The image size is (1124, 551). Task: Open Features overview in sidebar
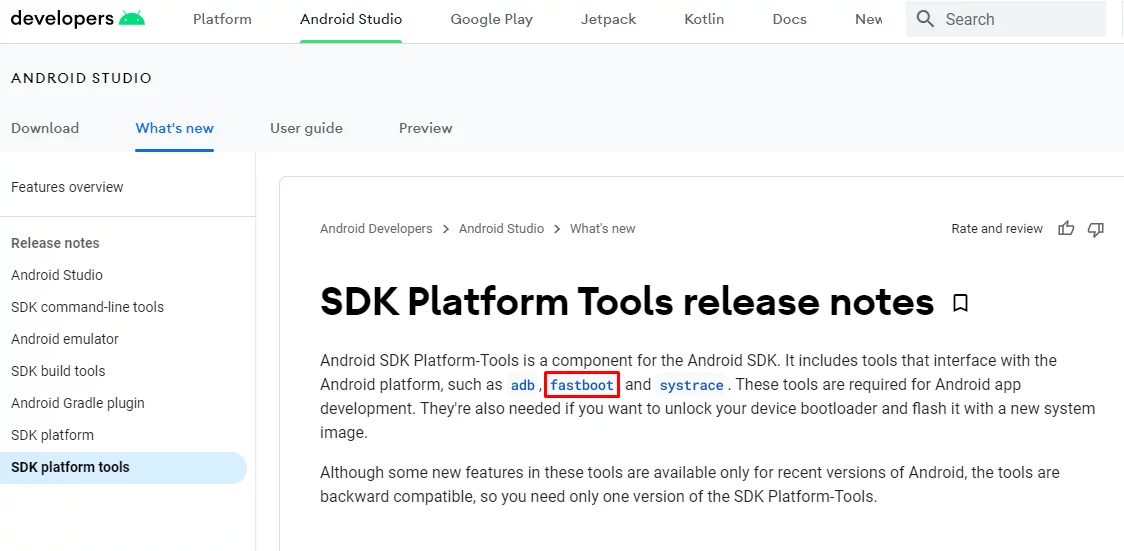(x=67, y=187)
